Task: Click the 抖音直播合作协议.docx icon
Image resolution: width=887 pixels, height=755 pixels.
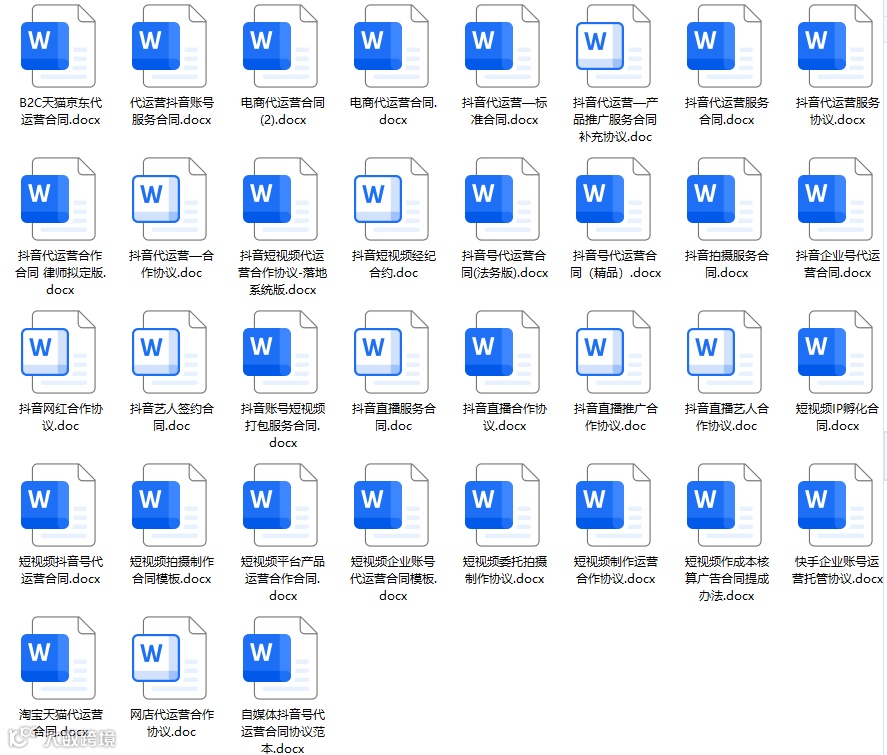Action: coord(502,352)
